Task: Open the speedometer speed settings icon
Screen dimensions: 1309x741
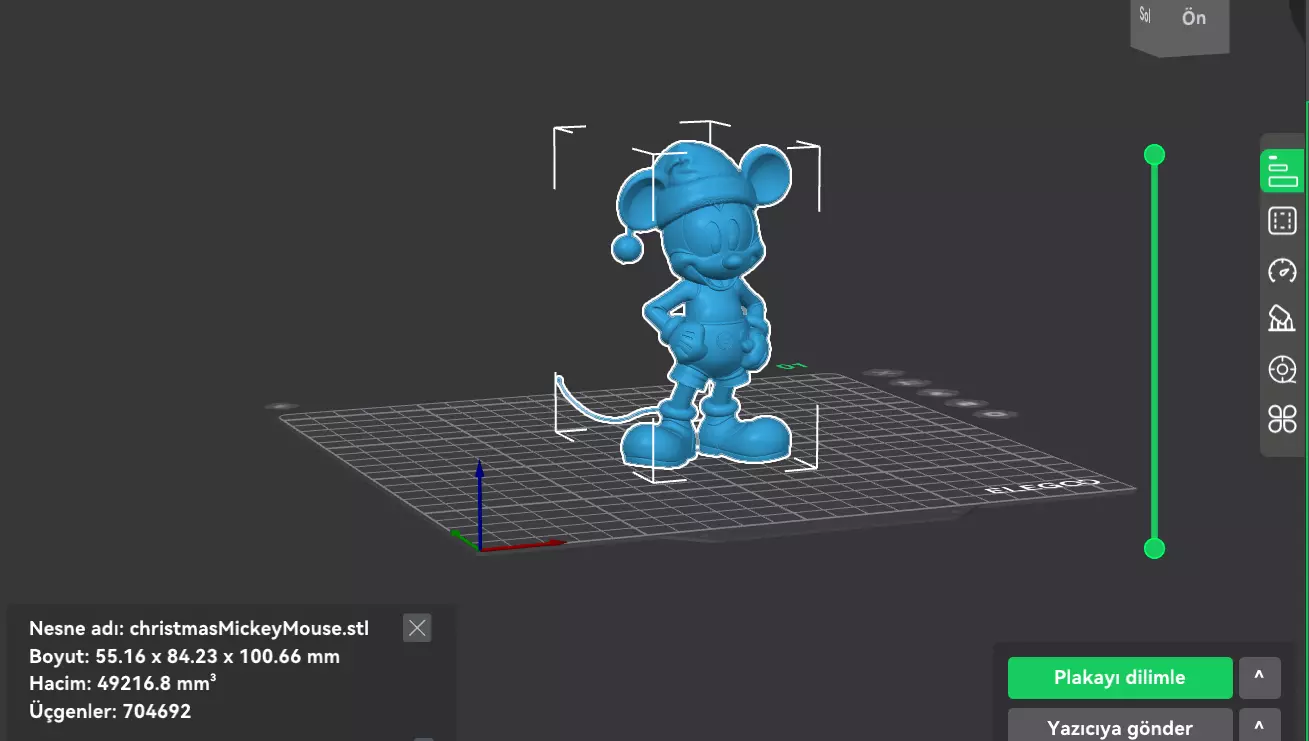Action: [1282, 270]
